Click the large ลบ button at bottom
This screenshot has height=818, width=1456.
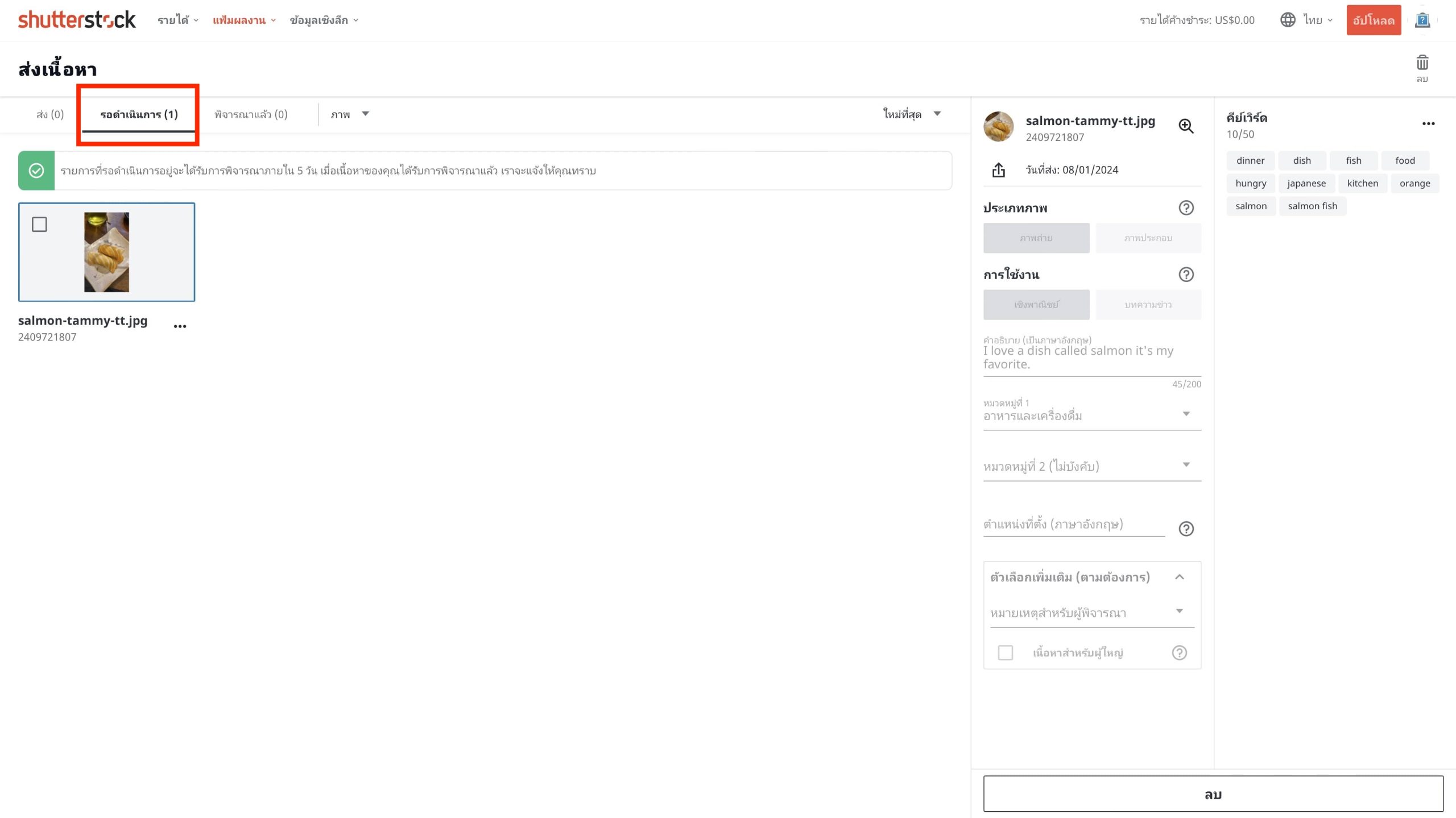(1213, 794)
